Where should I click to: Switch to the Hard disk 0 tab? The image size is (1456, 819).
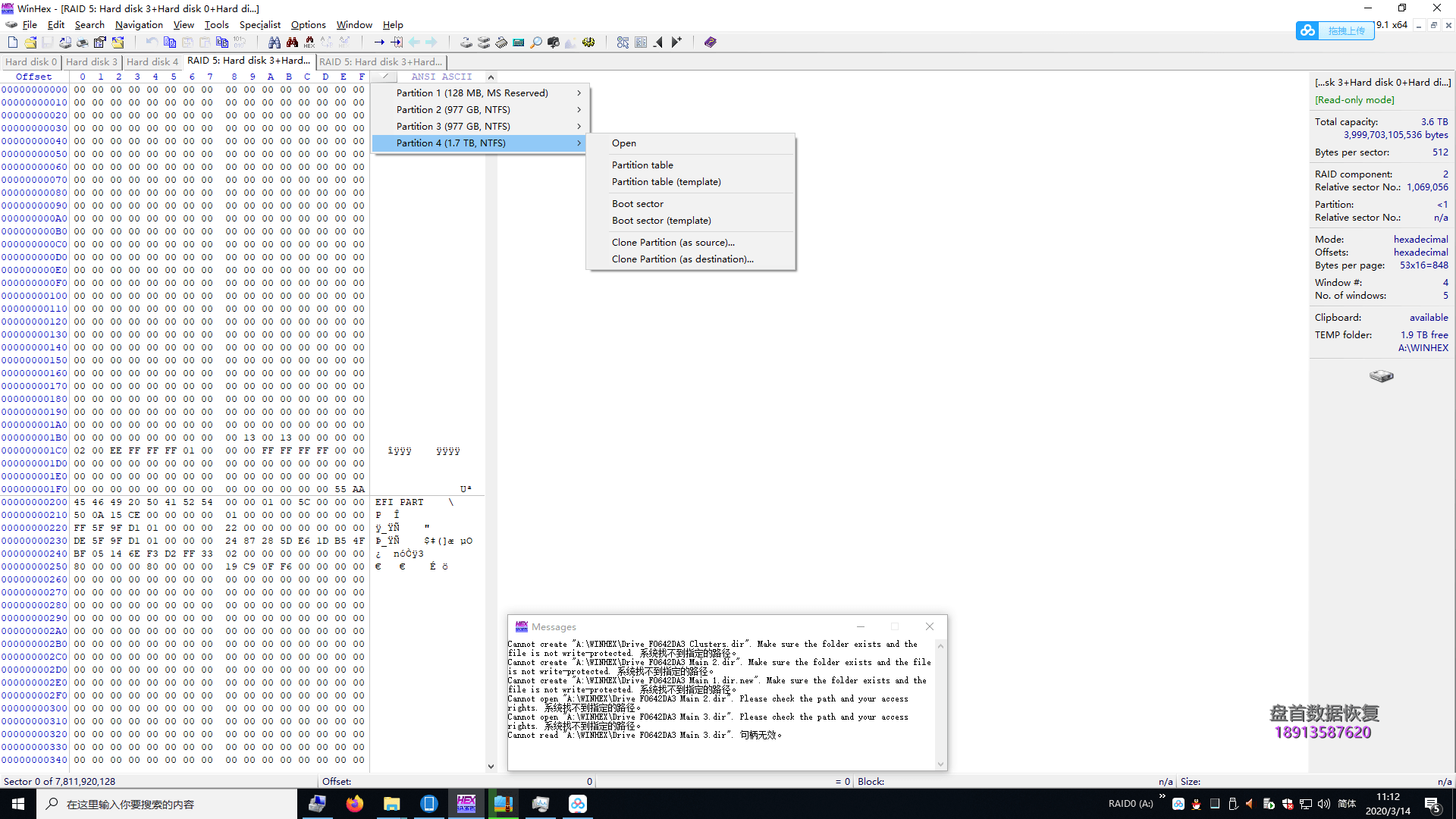coord(31,62)
